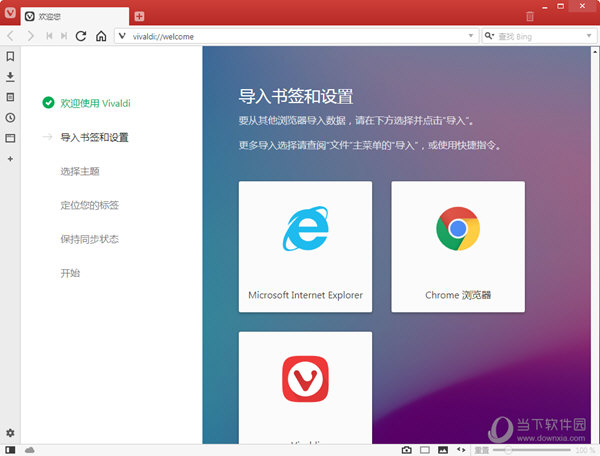Go back one page in history
Image resolution: width=600 pixels, height=456 pixels.
coord(10,36)
